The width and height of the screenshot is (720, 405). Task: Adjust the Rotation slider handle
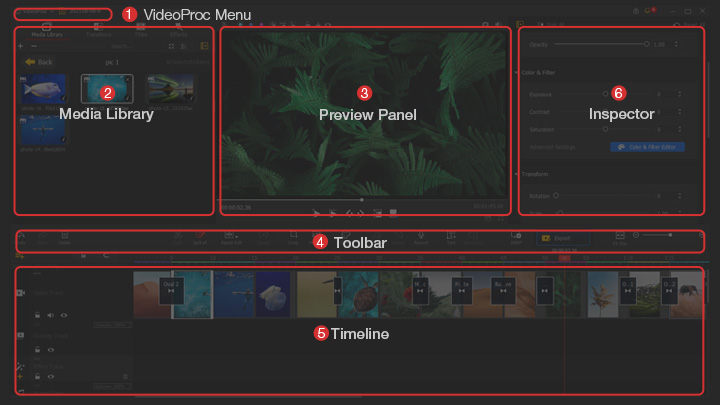(556, 196)
